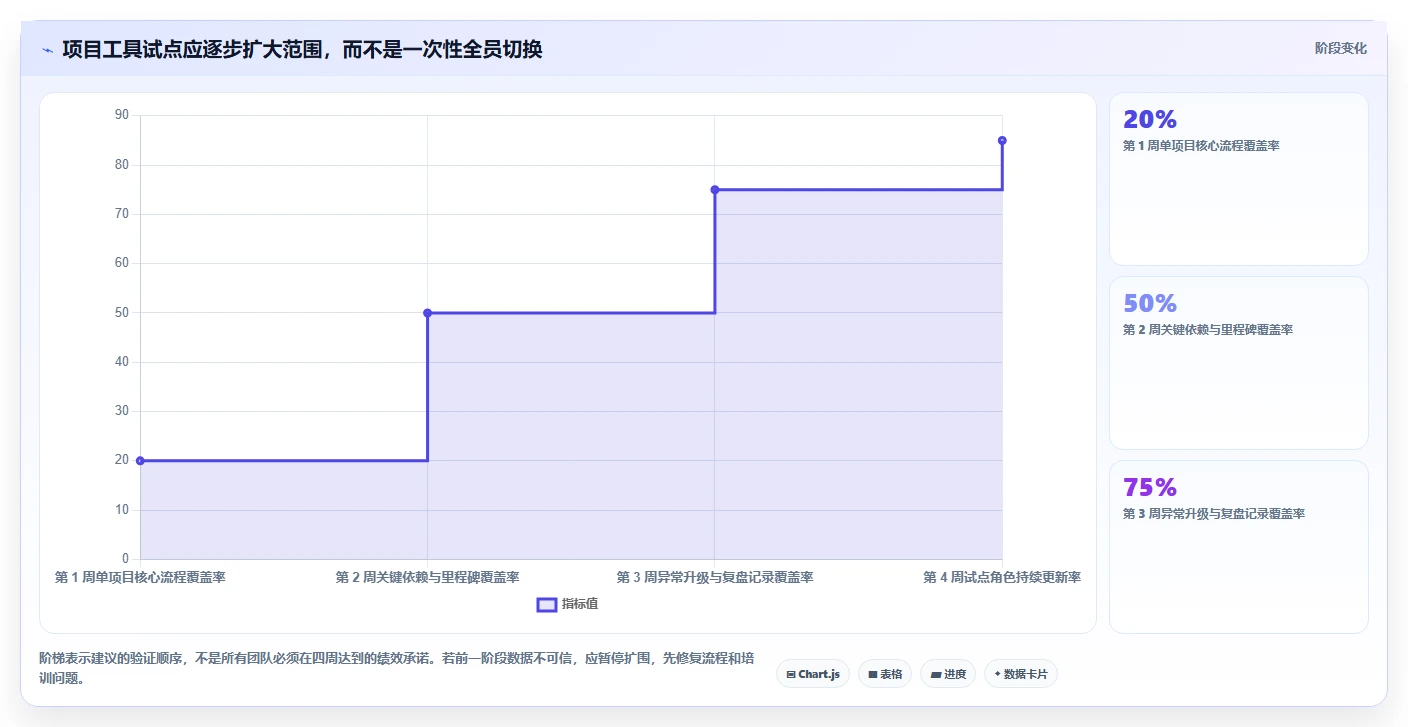The width and height of the screenshot is (1408, 727).
Task: Click the 指标值 legend text
Action: (x=580, y=604)
